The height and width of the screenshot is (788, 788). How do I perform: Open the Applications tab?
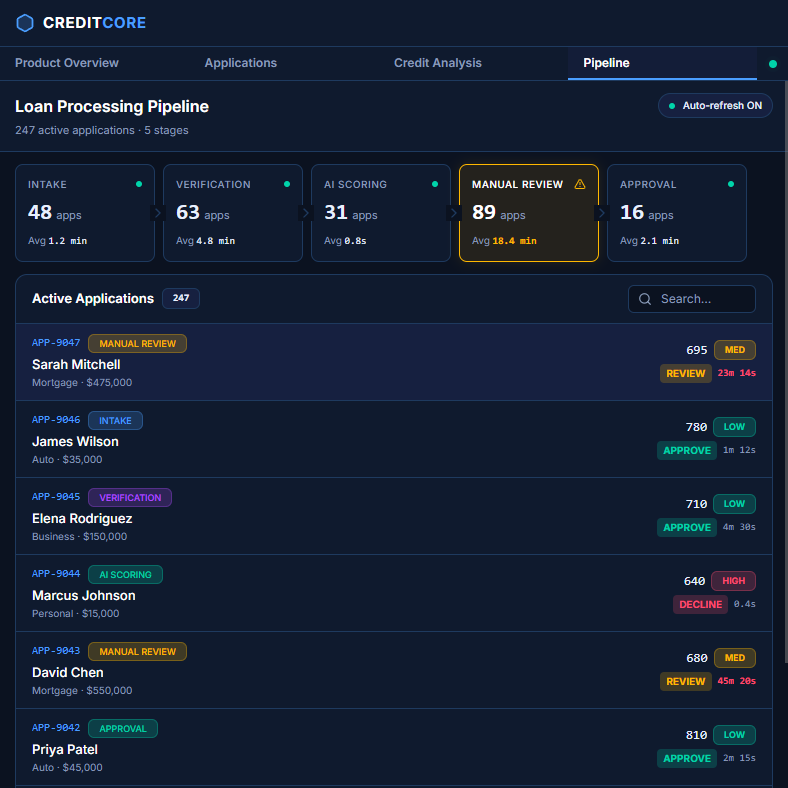240,63
